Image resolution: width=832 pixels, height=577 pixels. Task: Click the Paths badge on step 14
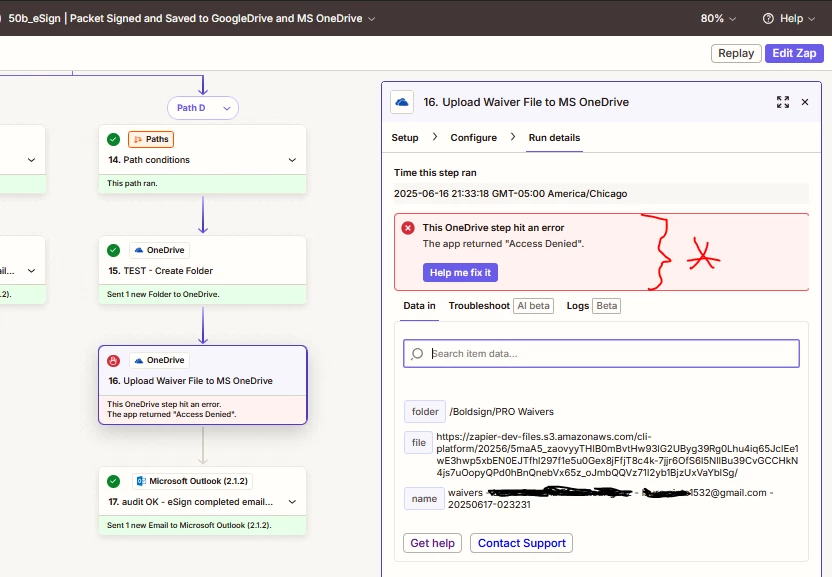click(x=151, y=139)
